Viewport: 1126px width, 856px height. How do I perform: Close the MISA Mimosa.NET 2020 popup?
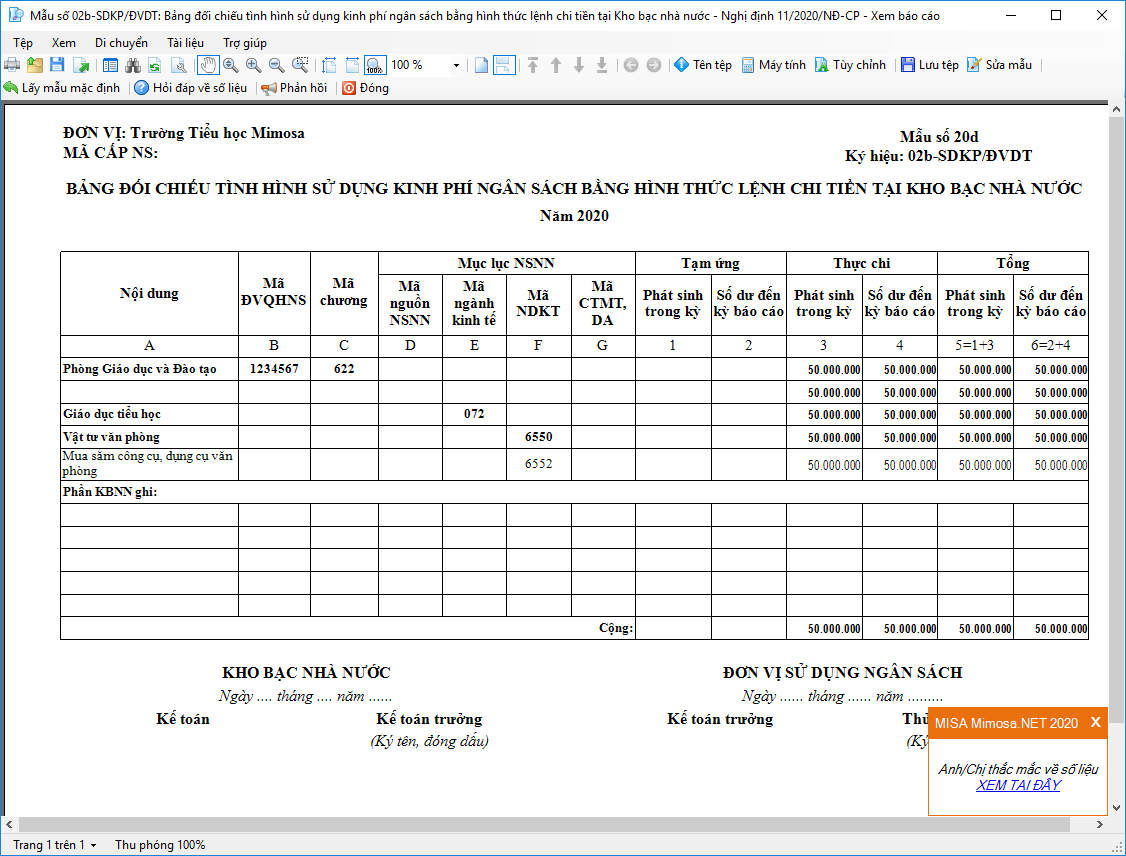coord(1095,722)
